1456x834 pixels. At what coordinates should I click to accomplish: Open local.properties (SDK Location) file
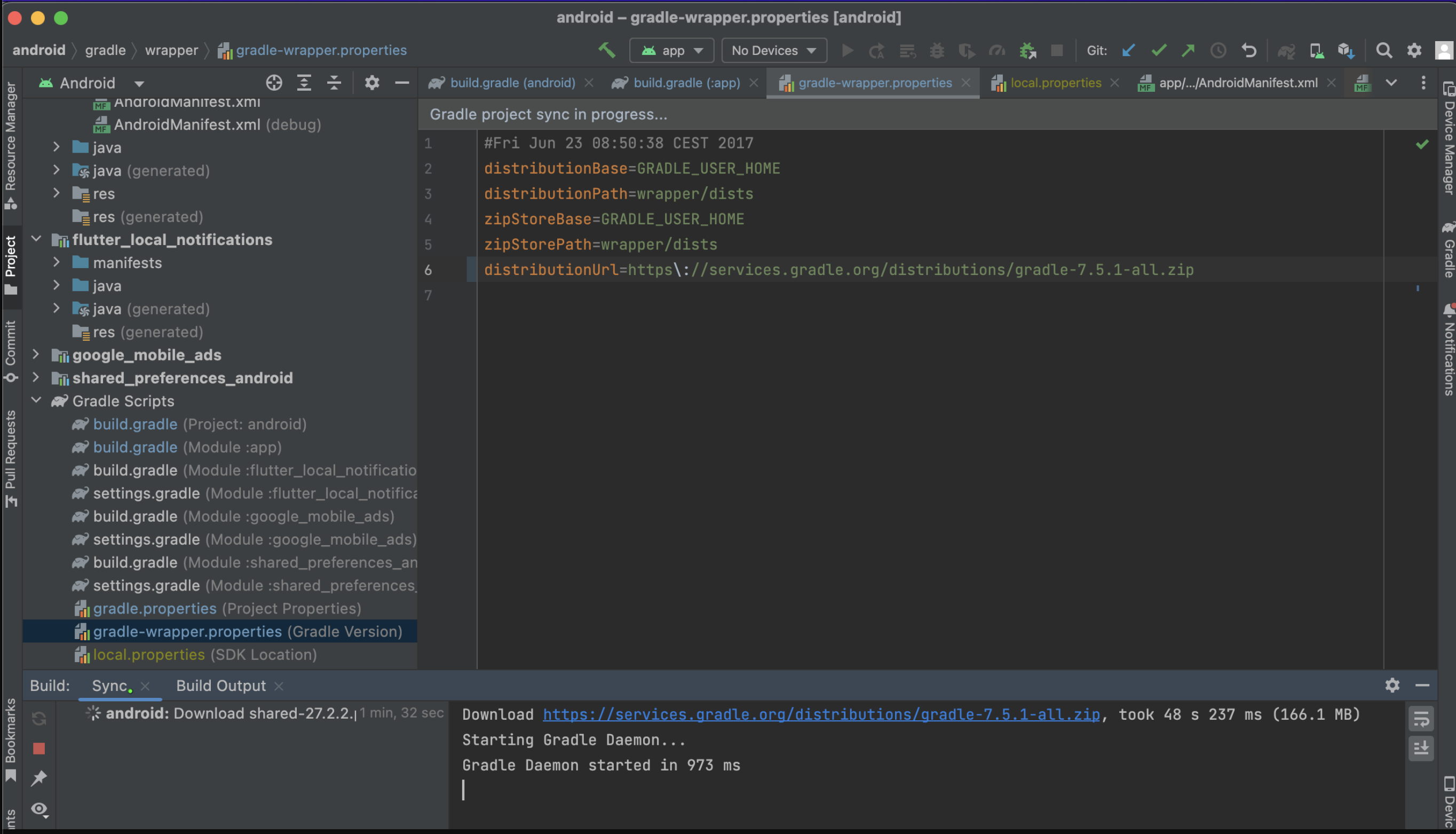coord(149,654)
